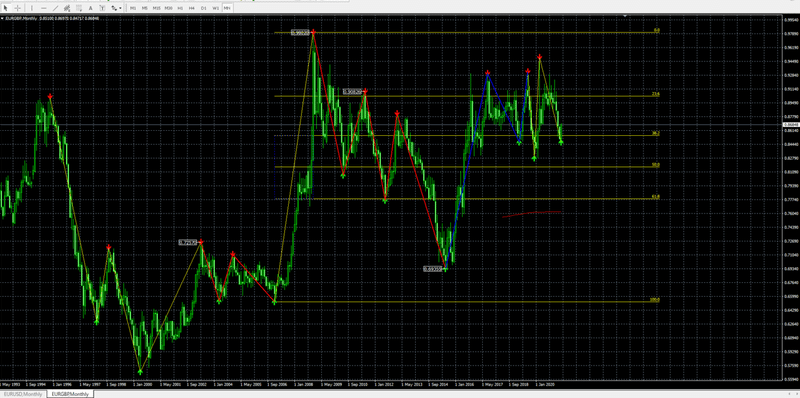Image resolution: width=800 pixels, height=398 pixels.
Task: Switch to M5 timeframe
Action: (x=145, y=8)
